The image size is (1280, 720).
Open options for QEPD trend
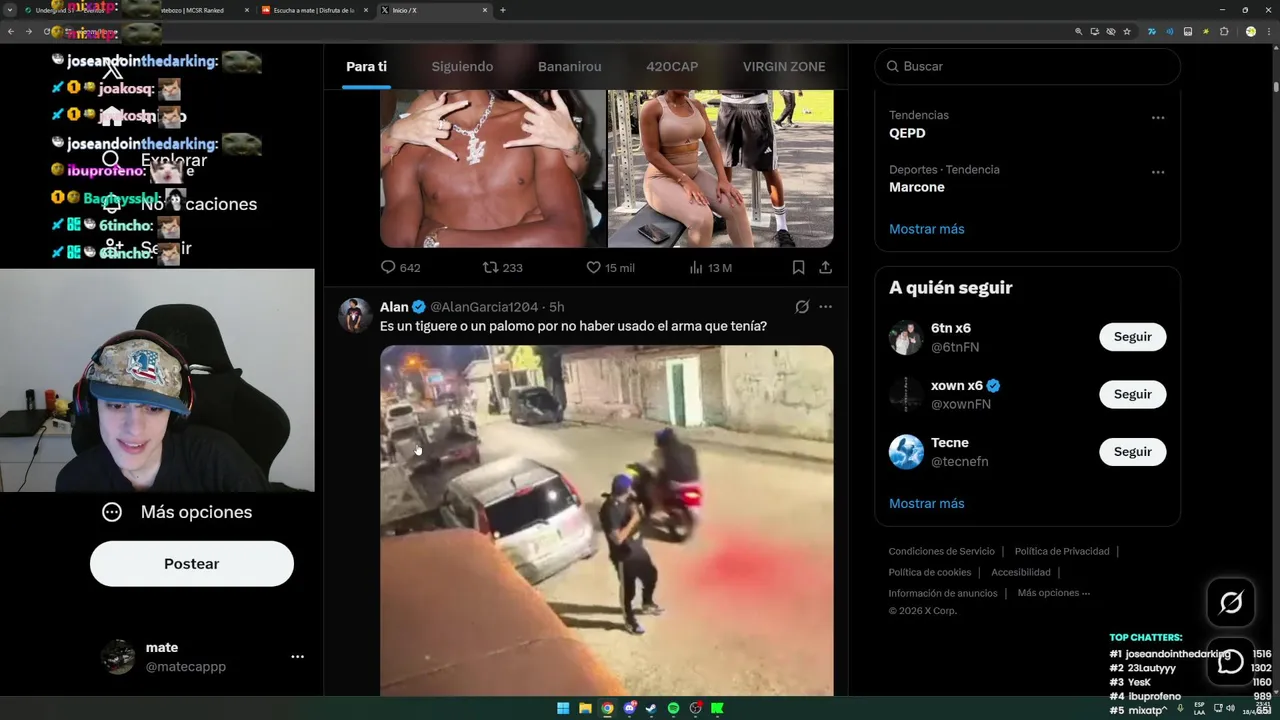[x=1158, y=118]
